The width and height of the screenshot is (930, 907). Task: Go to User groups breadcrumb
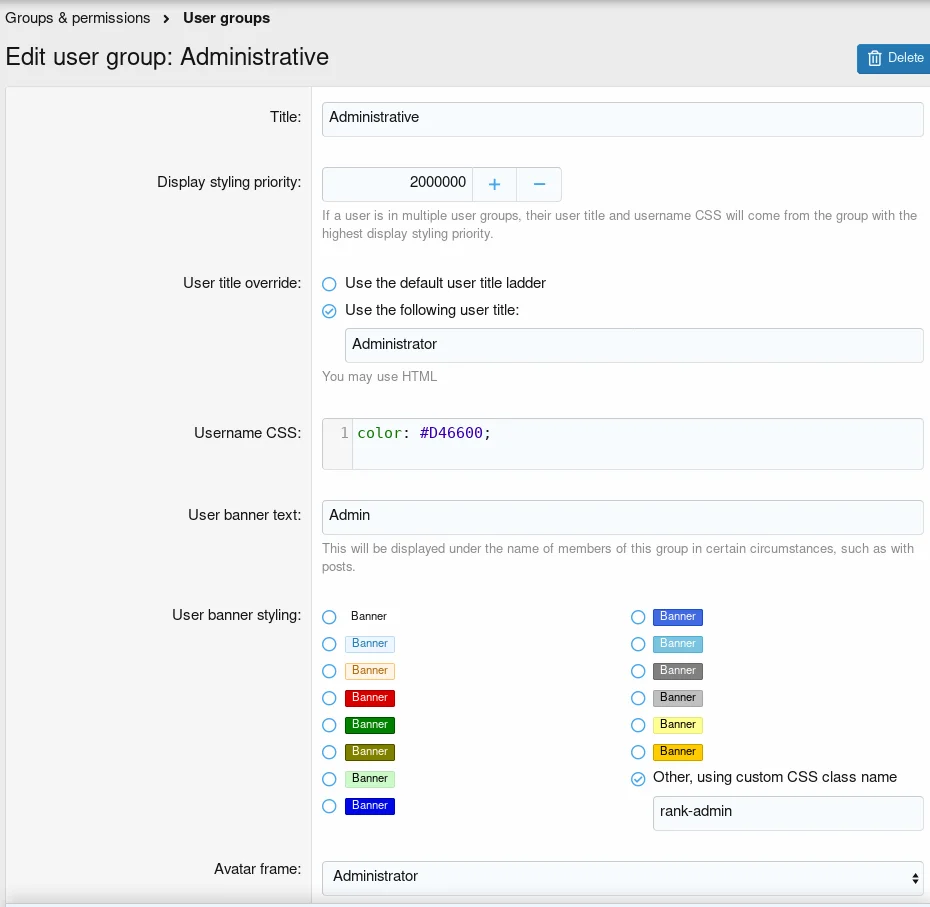[x=226, y=18]
